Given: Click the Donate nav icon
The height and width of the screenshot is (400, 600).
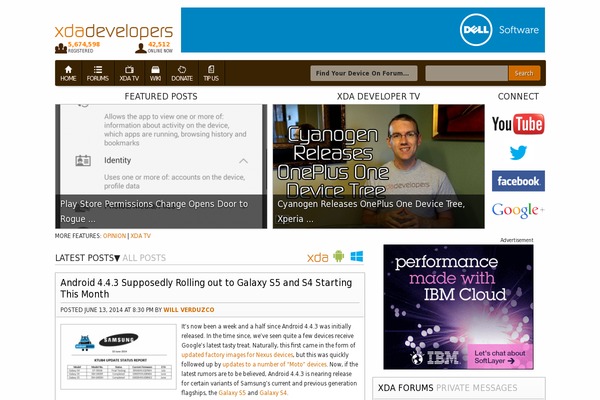Looking at the screenshot, I should pos(182,73).
